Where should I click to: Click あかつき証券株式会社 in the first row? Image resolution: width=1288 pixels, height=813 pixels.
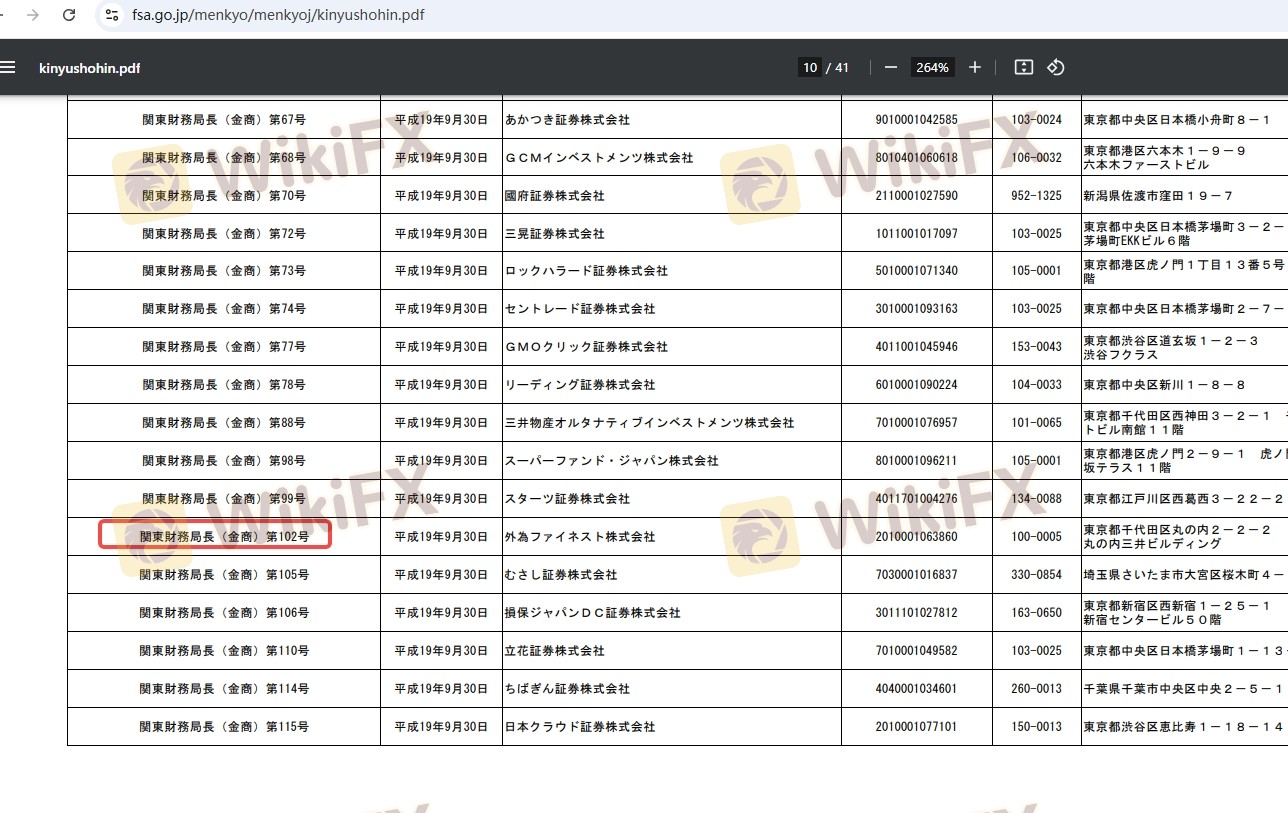pos(567,120)
